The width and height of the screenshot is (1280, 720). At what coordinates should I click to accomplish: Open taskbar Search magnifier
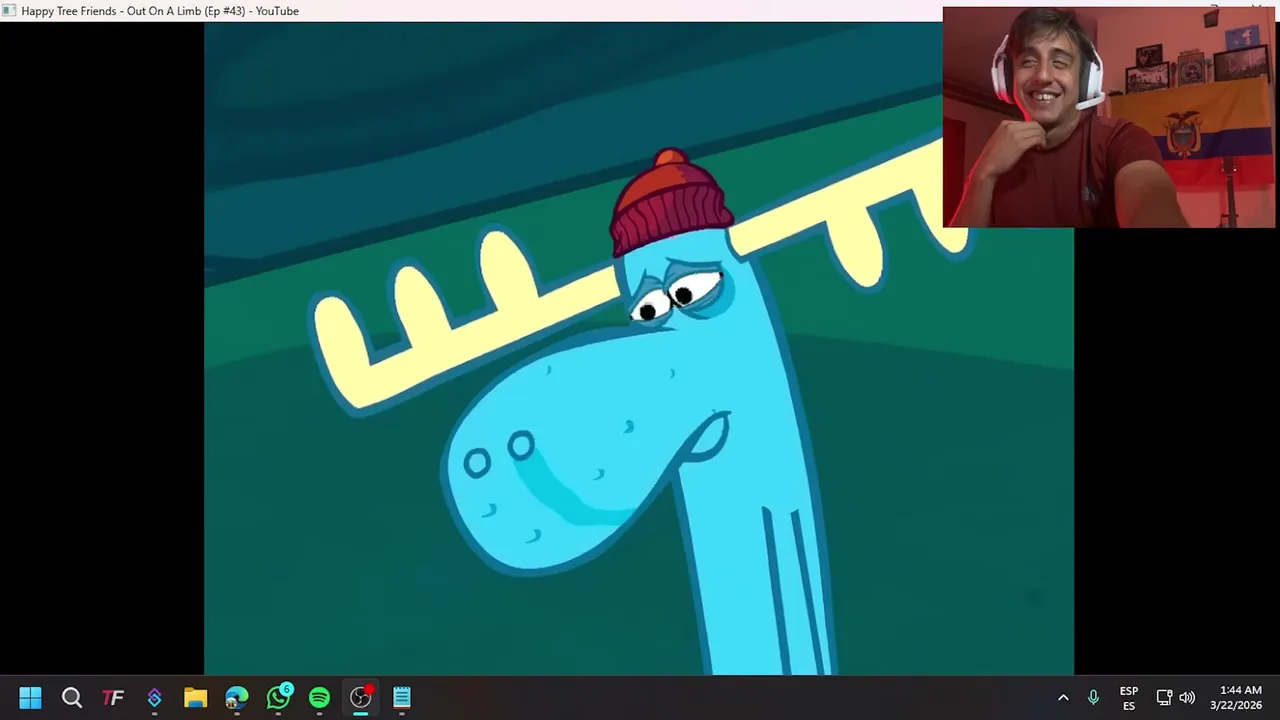coord(72,697)
